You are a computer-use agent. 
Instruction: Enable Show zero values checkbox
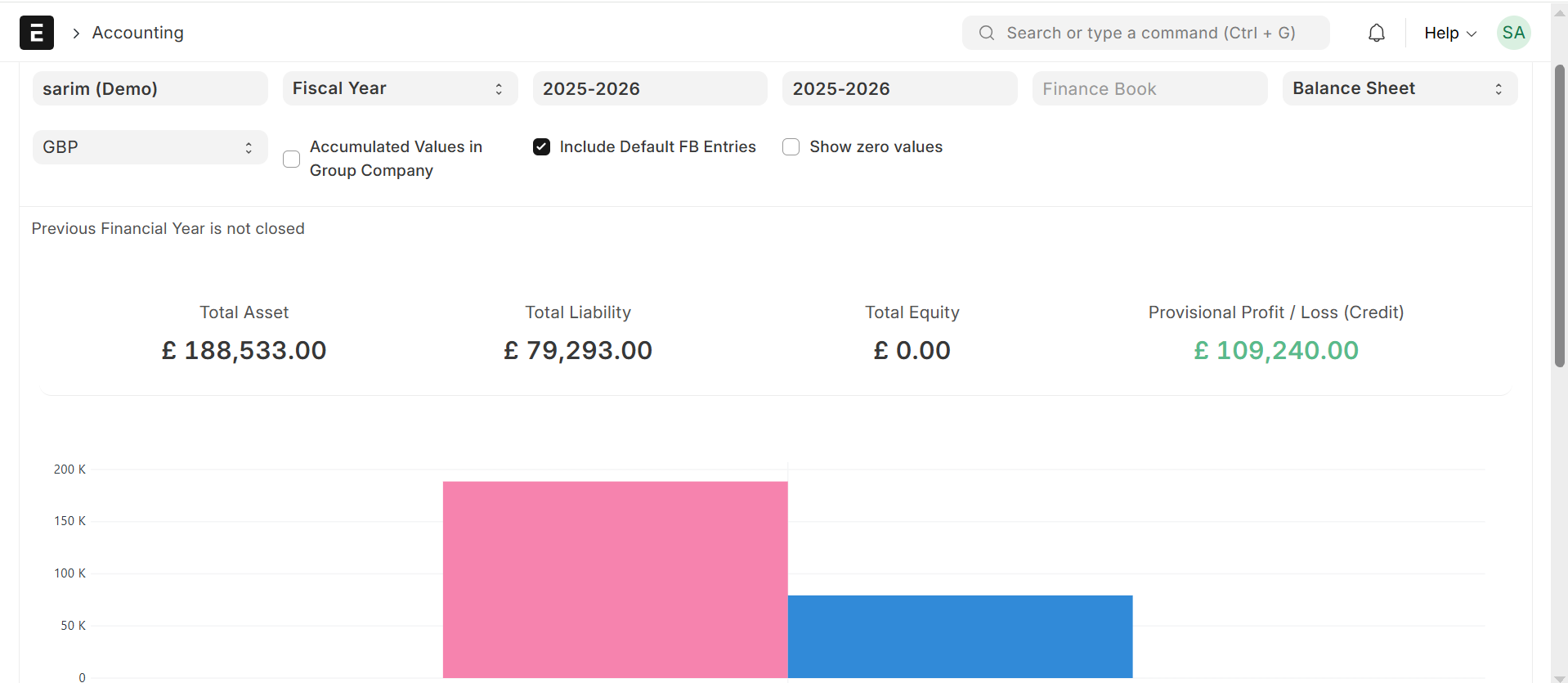791,147
